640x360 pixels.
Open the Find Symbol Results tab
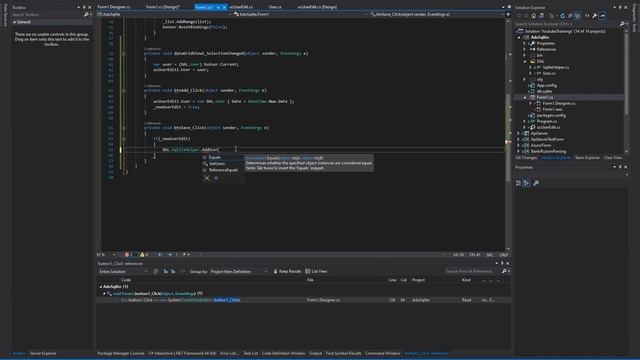pos(344,353)
